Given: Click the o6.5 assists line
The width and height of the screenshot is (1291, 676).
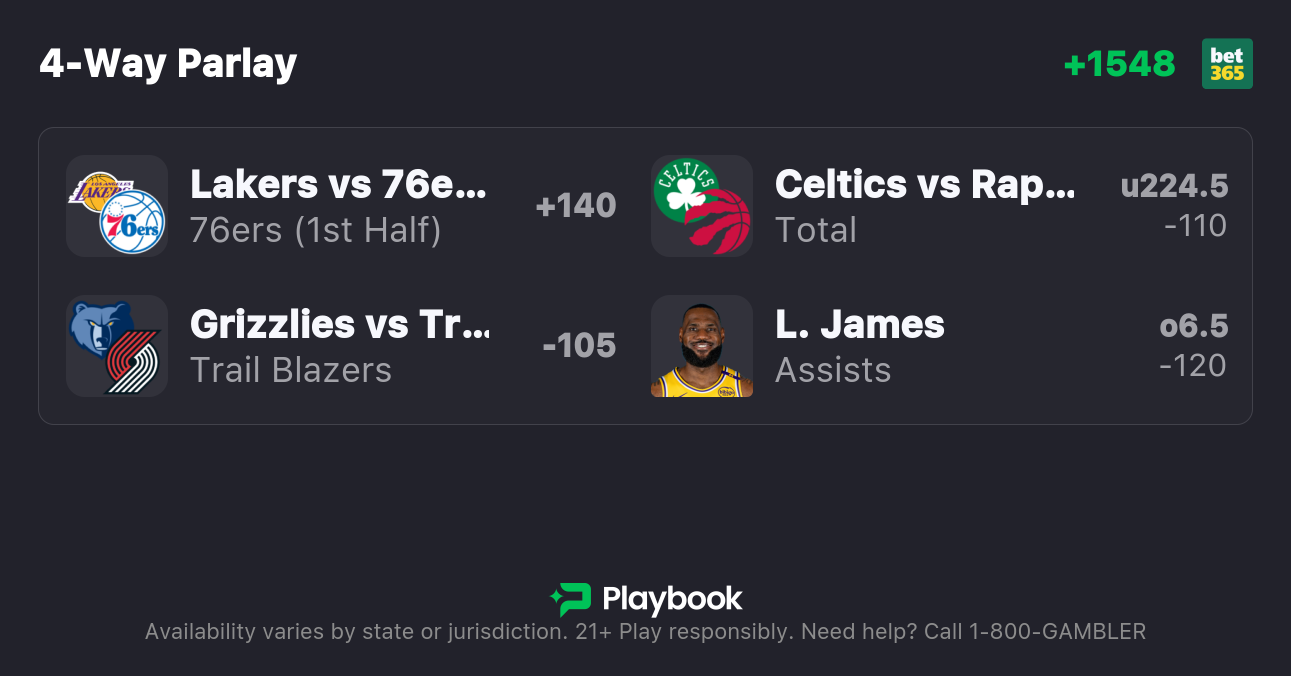Looking at the screenshot, I should [1193, 326].
